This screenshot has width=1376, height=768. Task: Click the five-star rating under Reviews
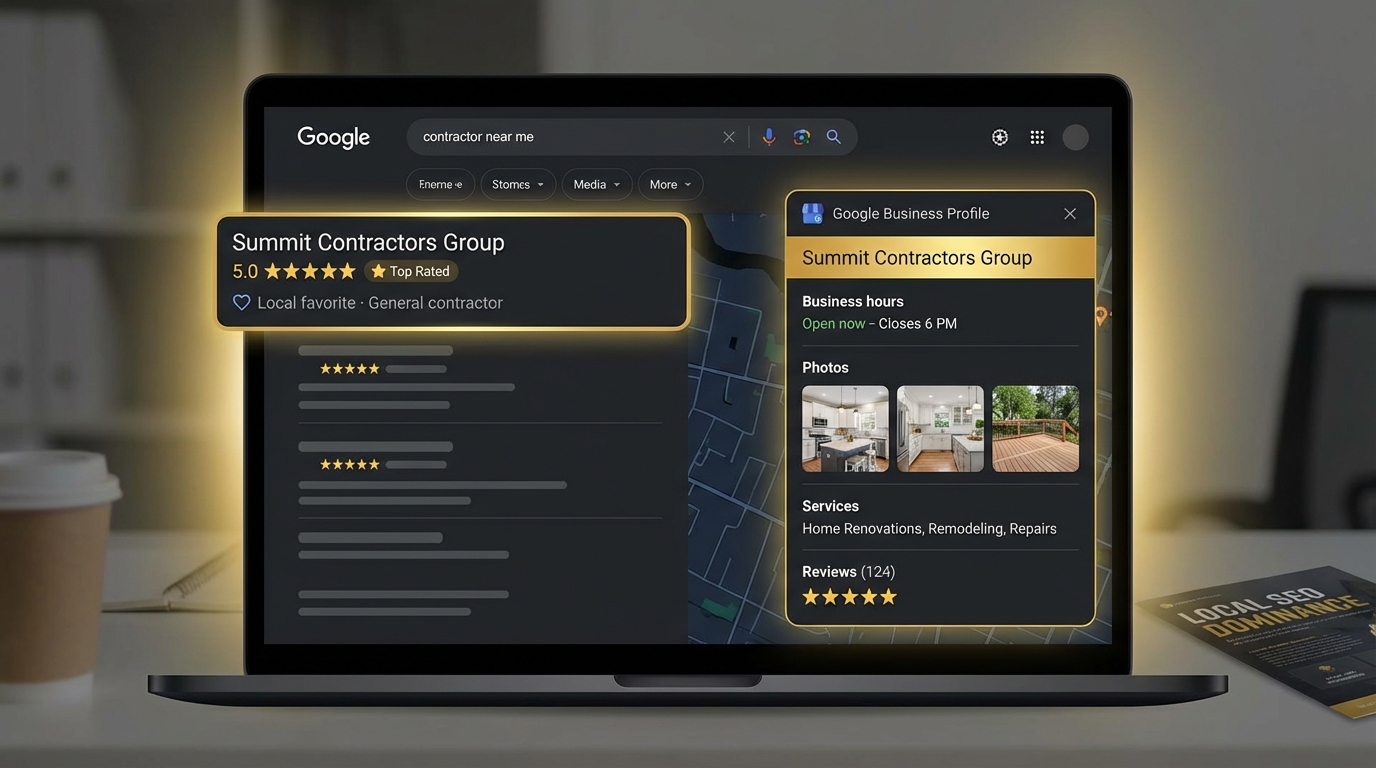pos(849,595)
